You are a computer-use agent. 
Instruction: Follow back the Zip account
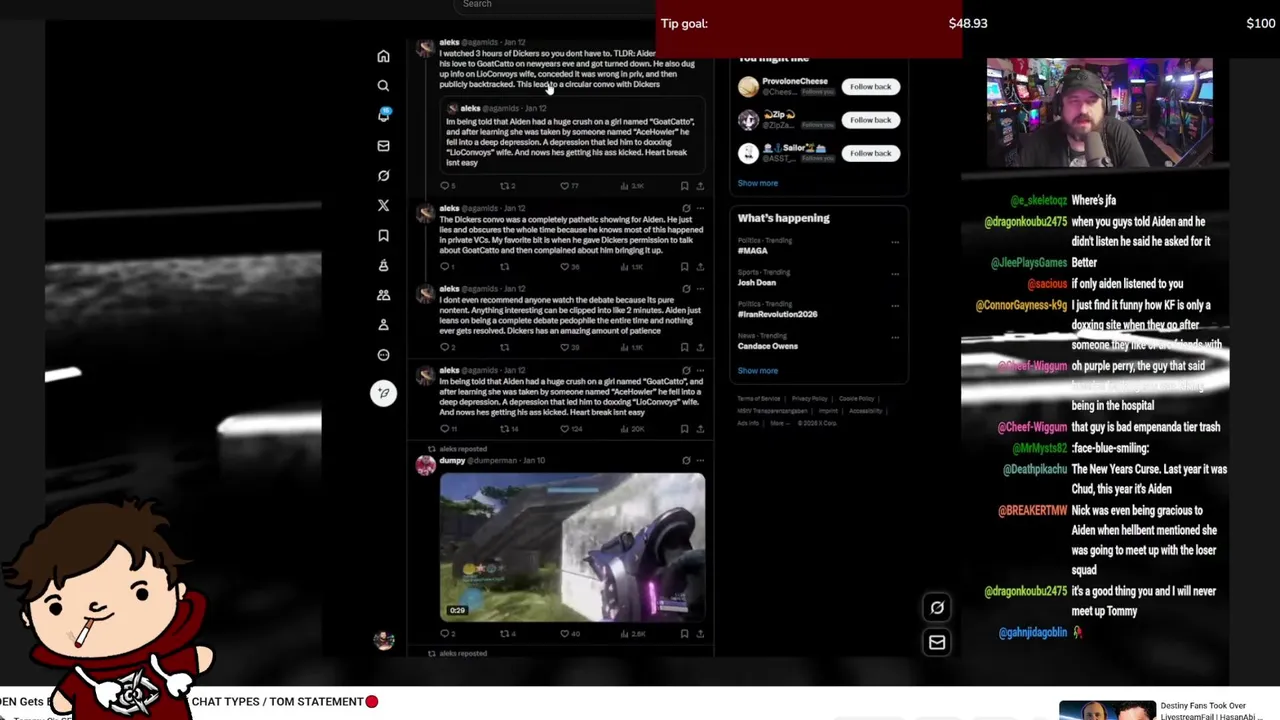[870, 120]
